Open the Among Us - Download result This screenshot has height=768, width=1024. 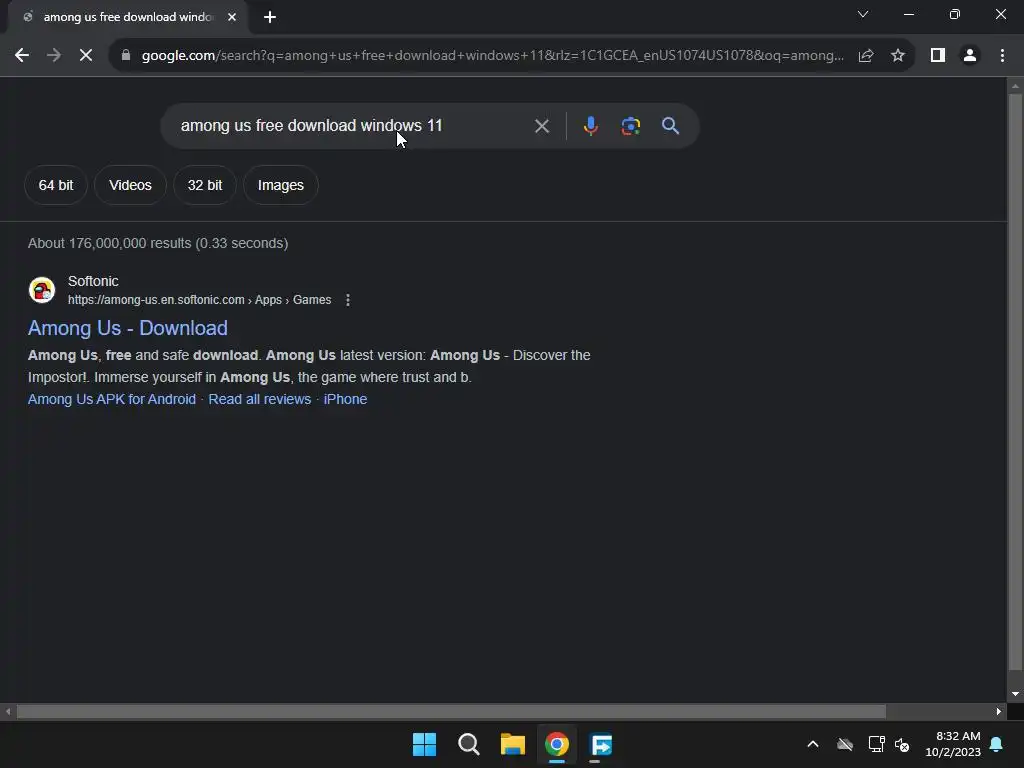click(127, 328)
